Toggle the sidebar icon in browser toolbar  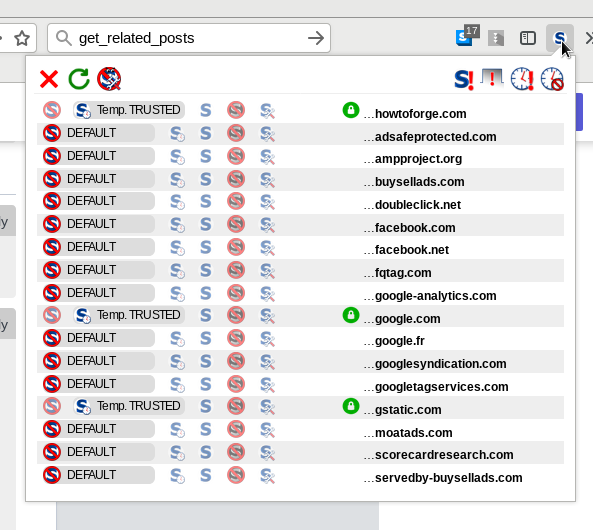(x=528, y=38)
